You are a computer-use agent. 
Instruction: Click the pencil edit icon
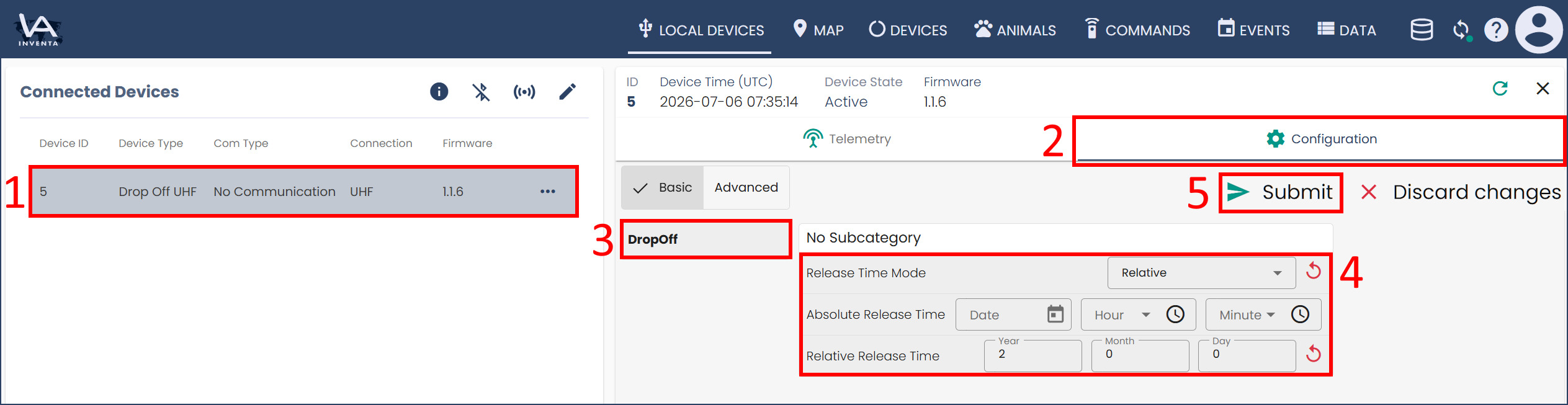pos(567,92)
